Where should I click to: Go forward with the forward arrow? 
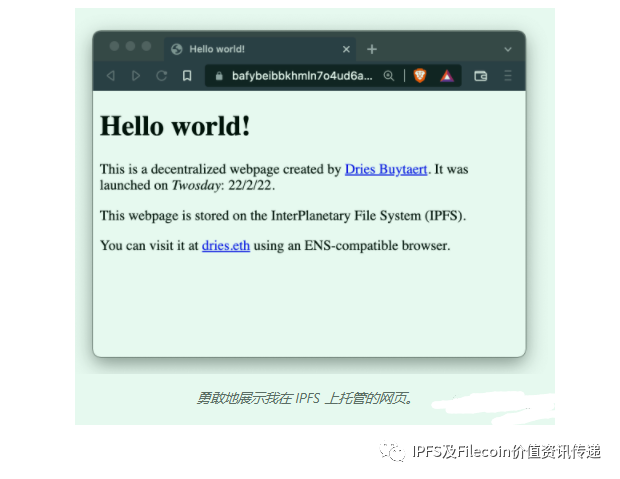click(136, 75)
